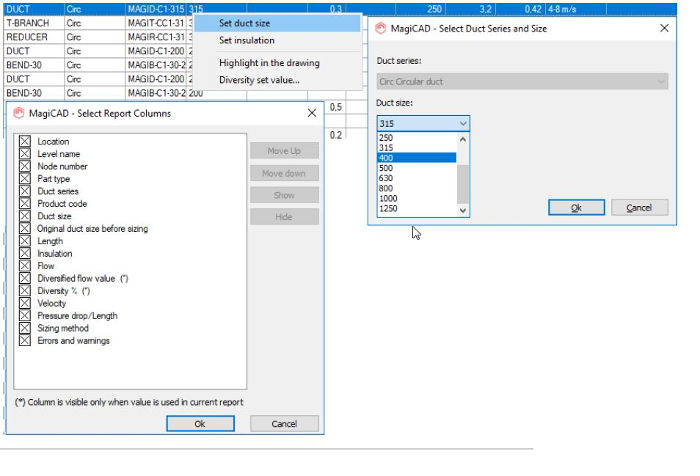Select 1250 in duct size list

tap(417, 209)
